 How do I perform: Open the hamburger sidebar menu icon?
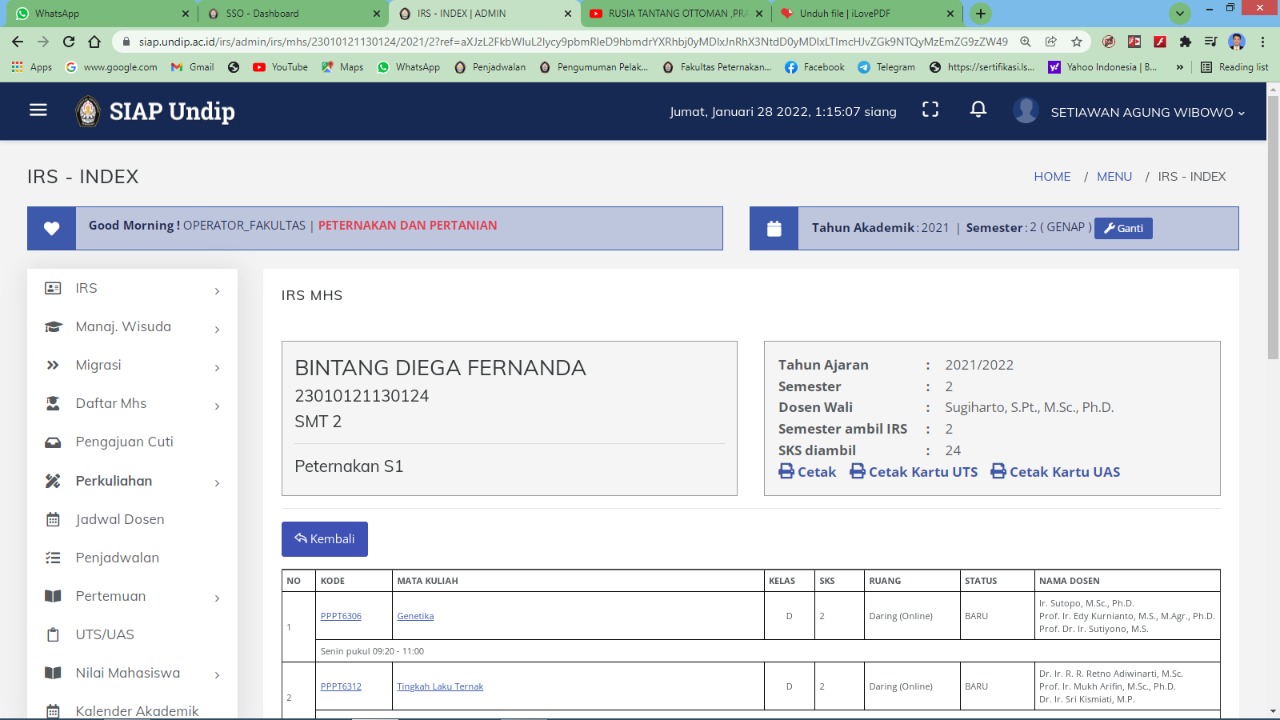click(38, 111)
